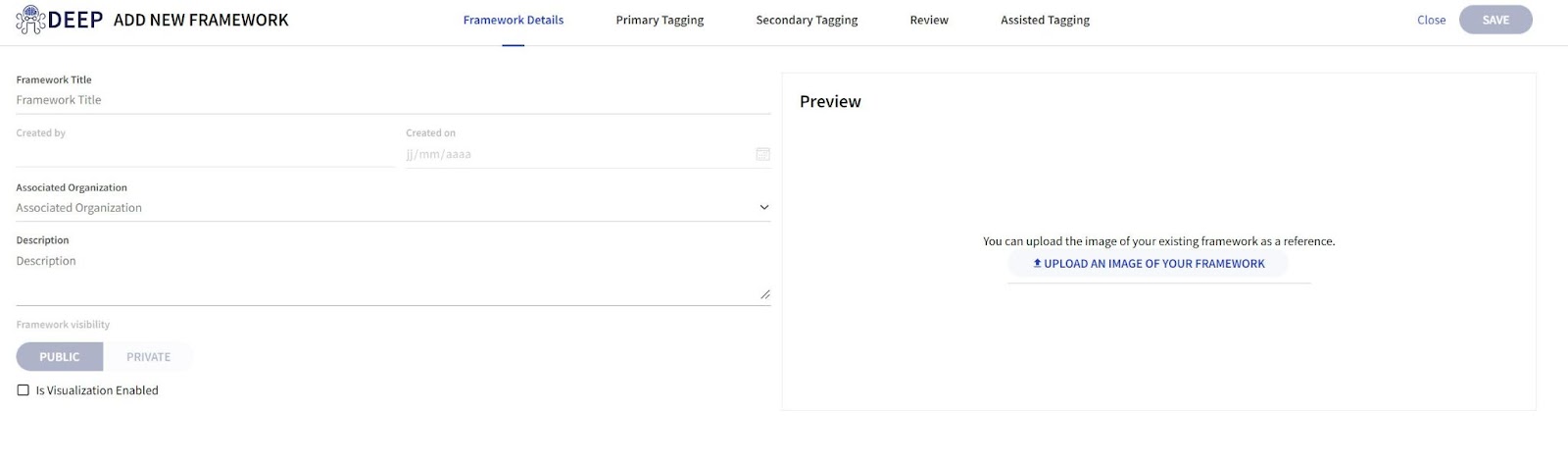This screenshot has width=1568, height=464.
Task: Select PUBLIC framework visibility
Action: pos(60,357)
